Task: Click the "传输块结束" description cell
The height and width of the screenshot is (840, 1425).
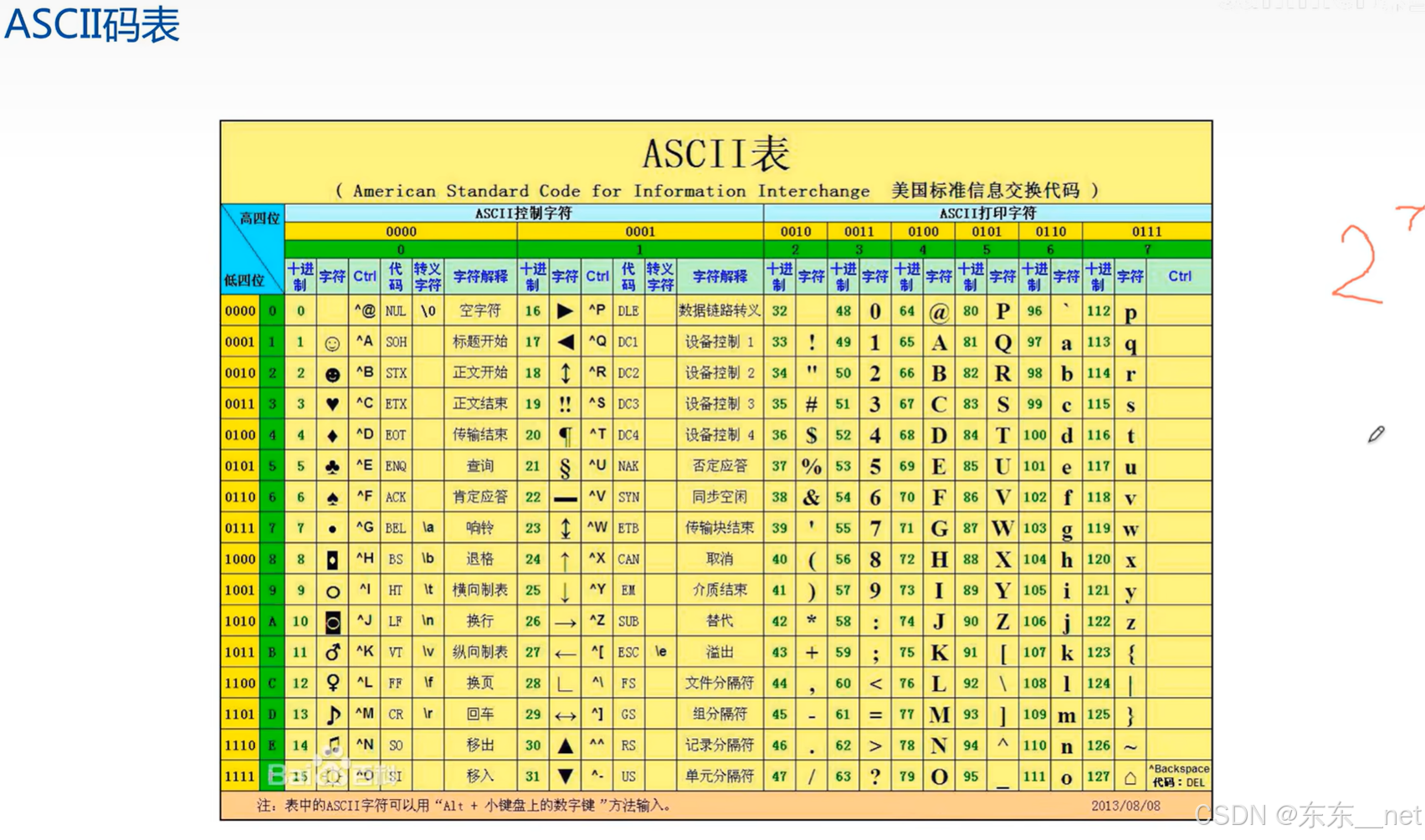Action: tap(719, 528)
